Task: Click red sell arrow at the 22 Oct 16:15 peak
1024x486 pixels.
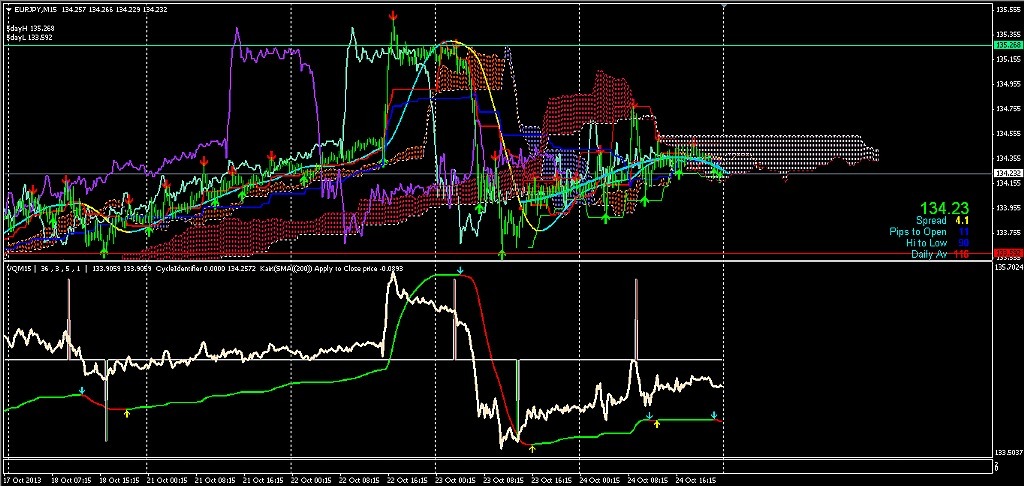Action: (x=392, y=14)
